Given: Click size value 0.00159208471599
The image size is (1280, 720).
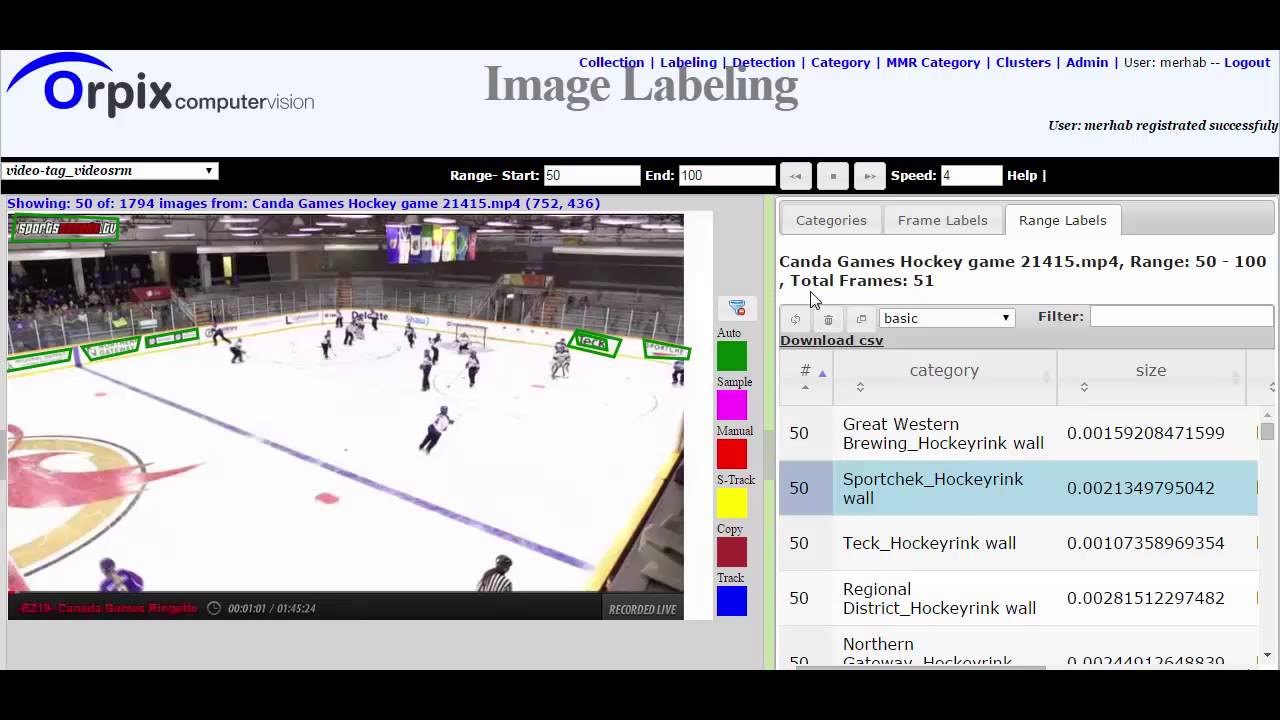Looking at the screenshot, I should tap(1145, 433).
